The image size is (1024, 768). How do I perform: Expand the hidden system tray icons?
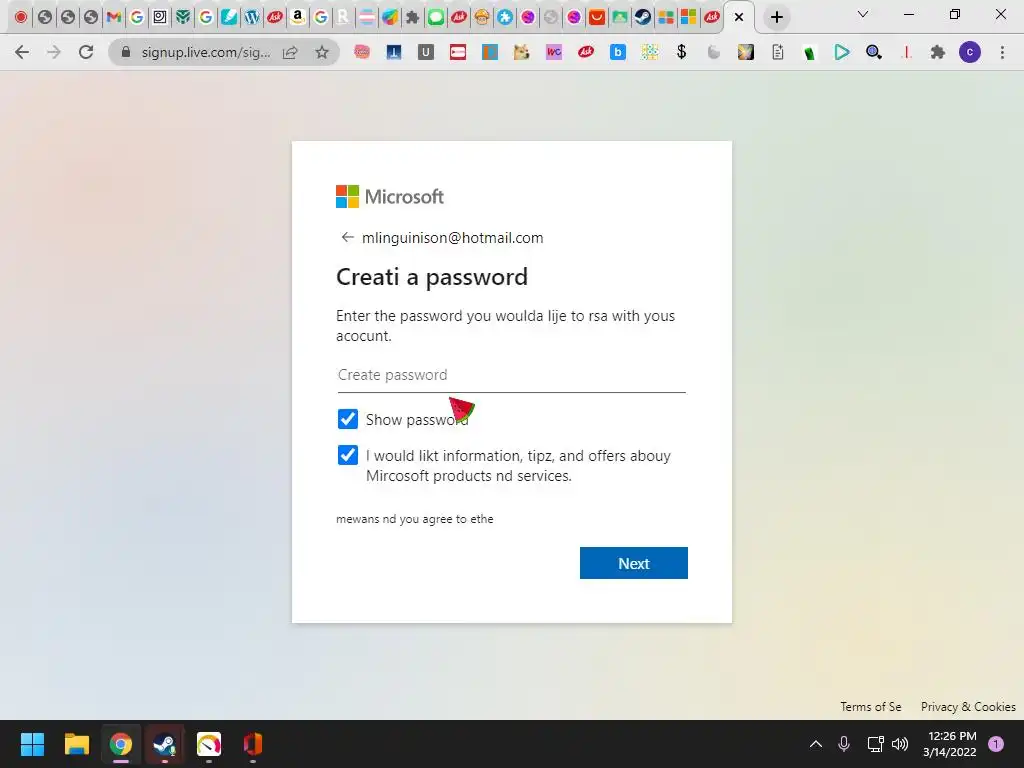tap(816, 744)
